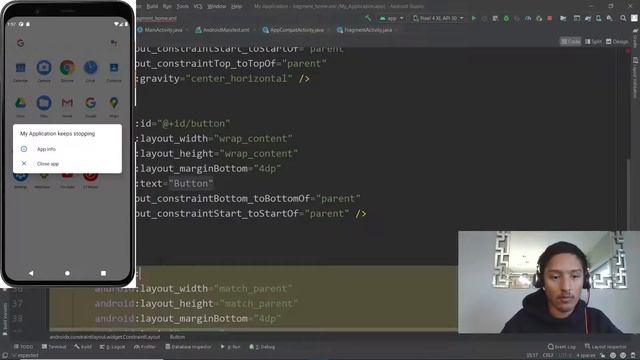Open Google app icon in second row
This screenshot has width=640, height=360.
tap(91, 103)
